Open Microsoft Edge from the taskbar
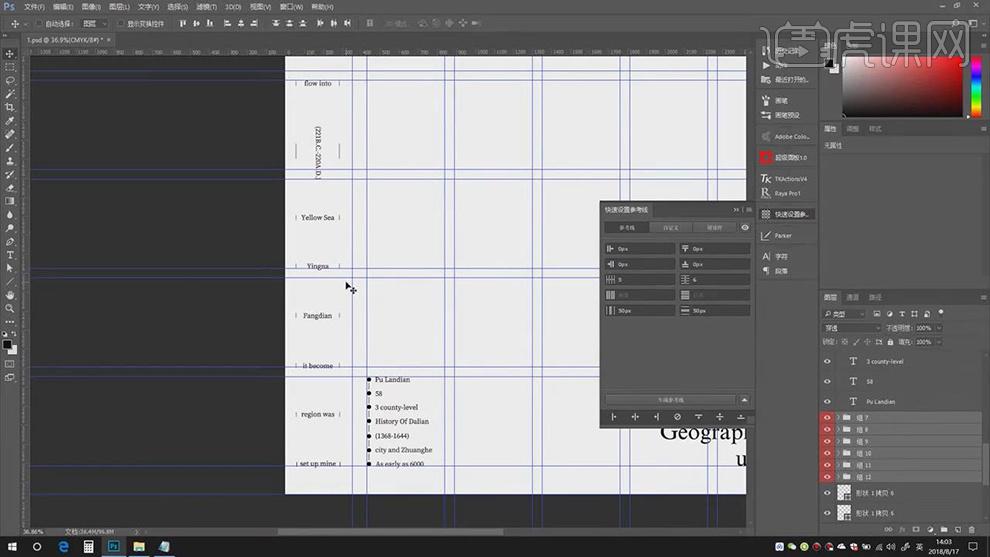The image size is (990, 557). click(63, 546)
